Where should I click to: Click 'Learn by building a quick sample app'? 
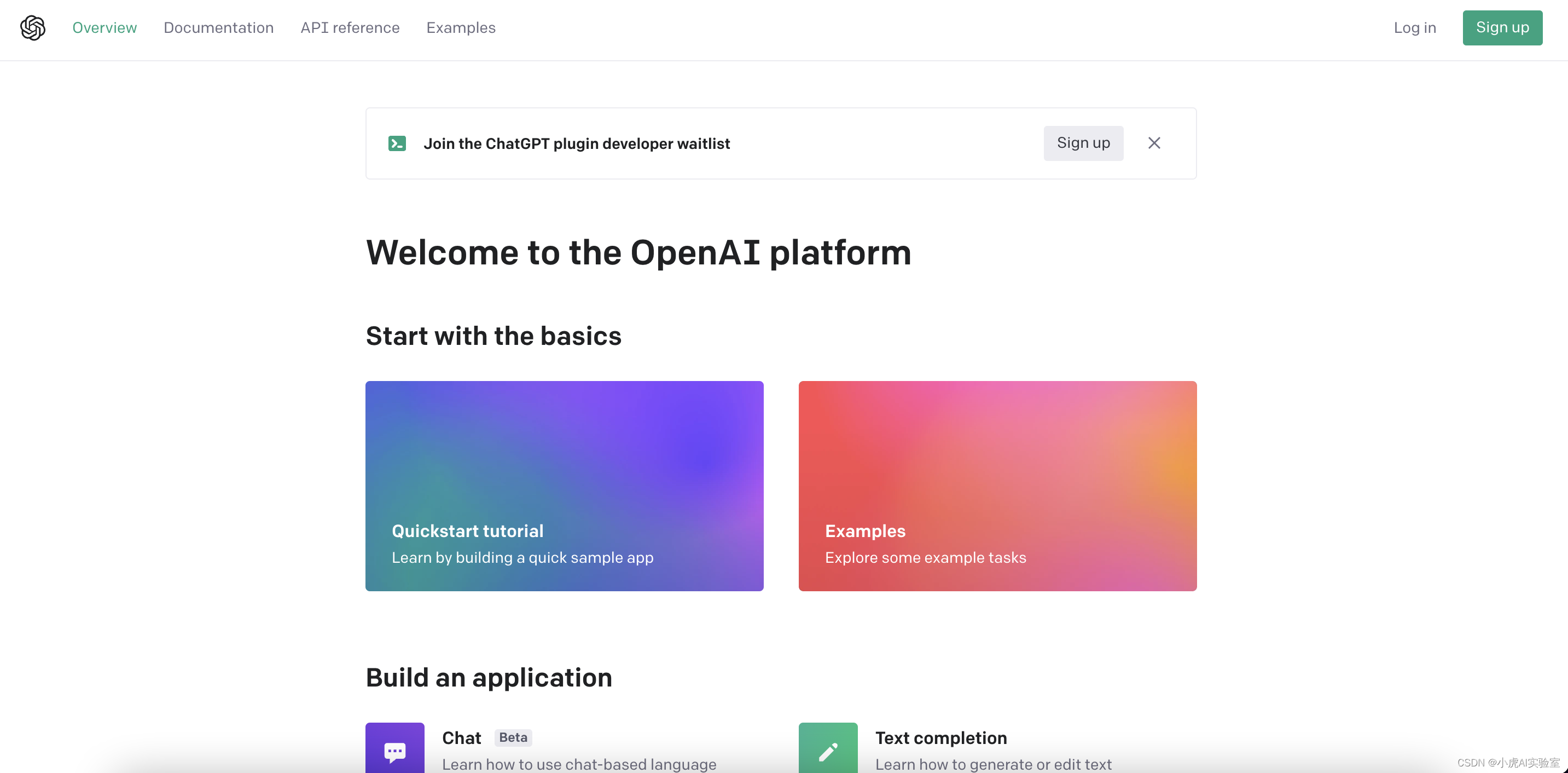(522, 557)
